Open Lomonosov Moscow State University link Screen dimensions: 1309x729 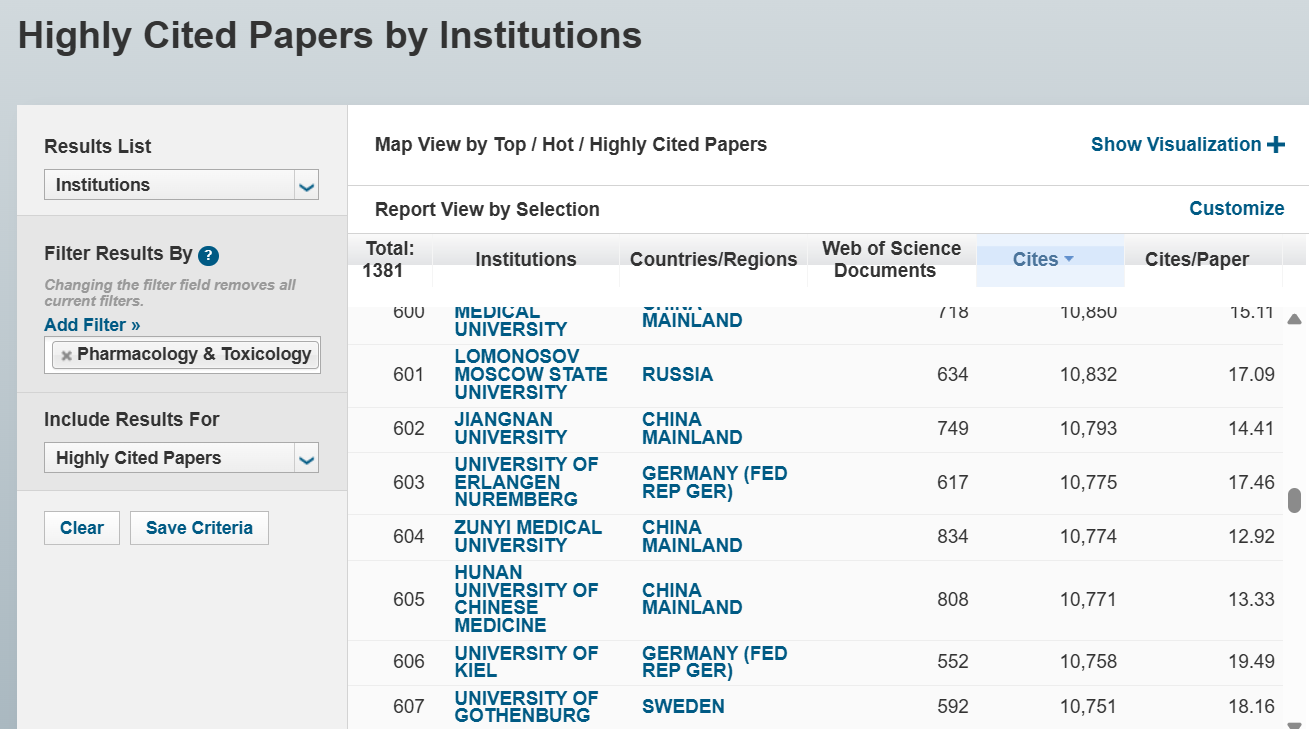pyautogui.click(x=531, y=374)
